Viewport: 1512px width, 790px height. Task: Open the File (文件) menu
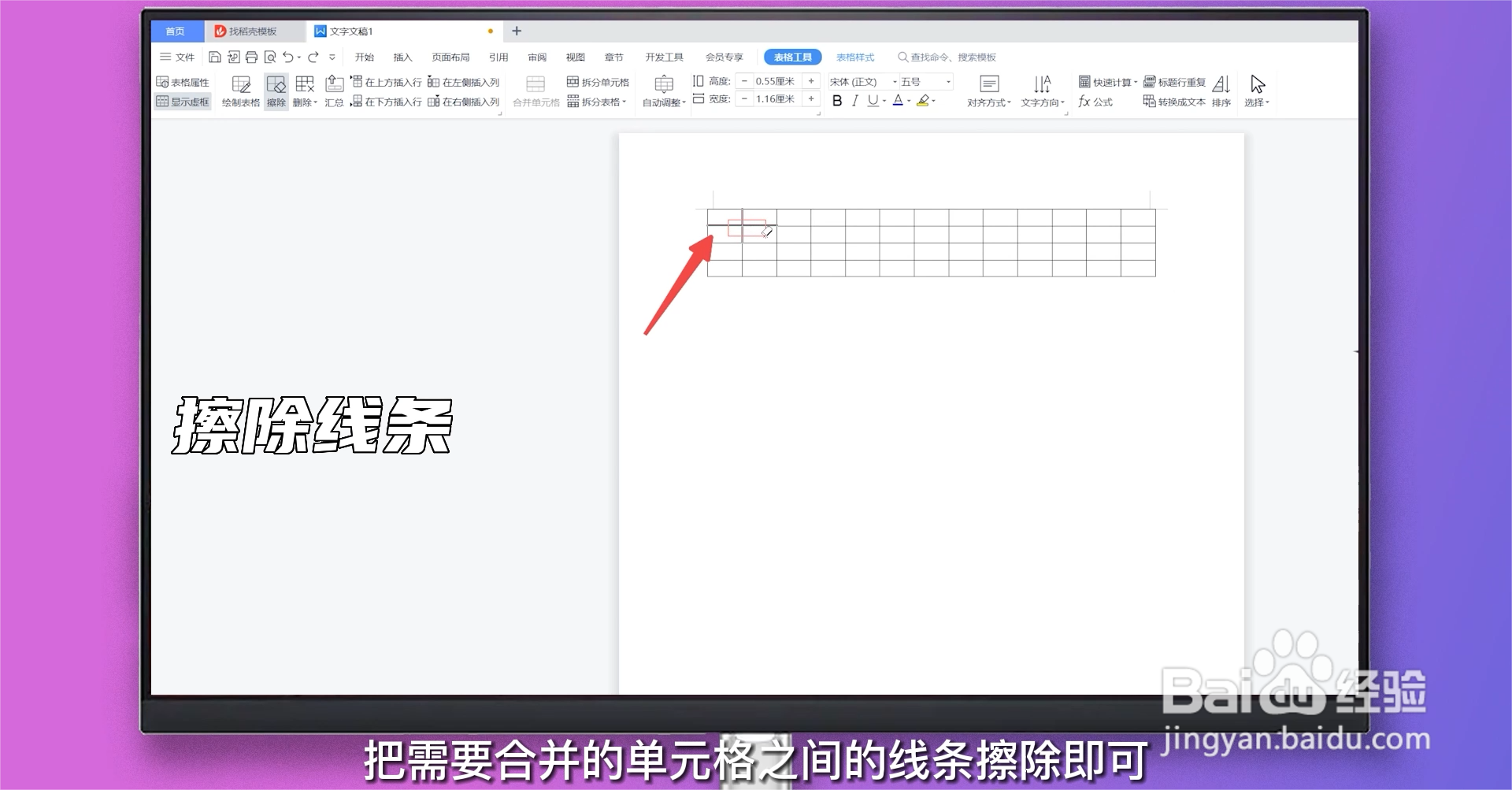(x=177, y=57)
